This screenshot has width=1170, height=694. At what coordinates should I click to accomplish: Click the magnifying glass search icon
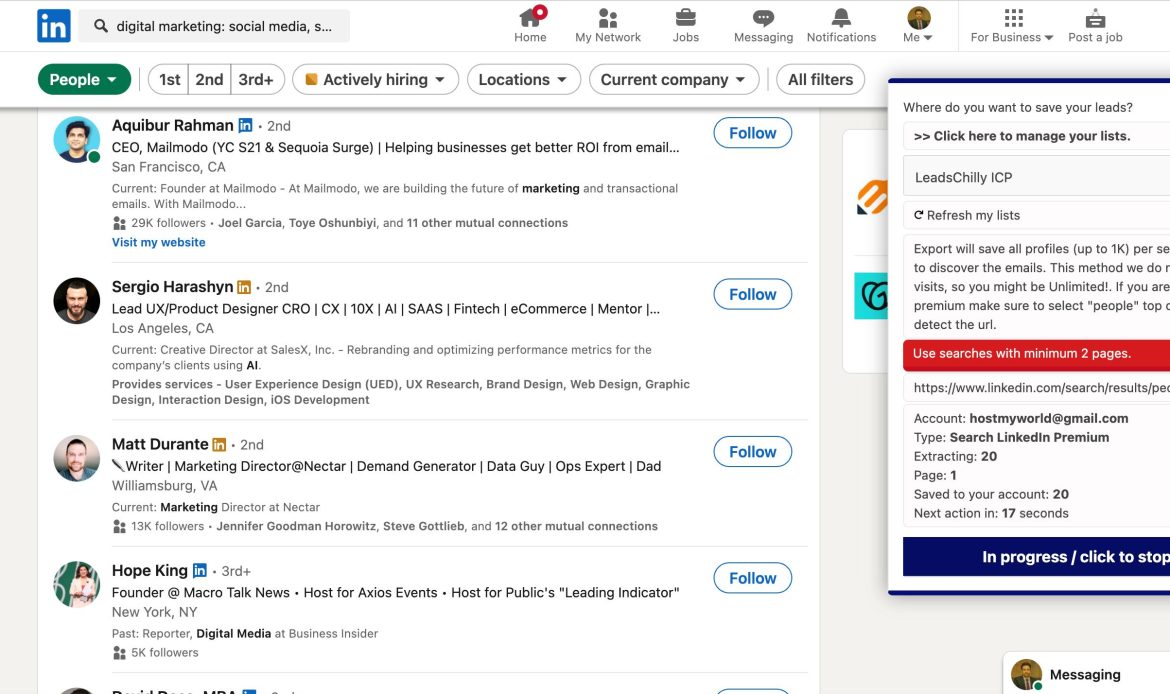click(101, 26)
